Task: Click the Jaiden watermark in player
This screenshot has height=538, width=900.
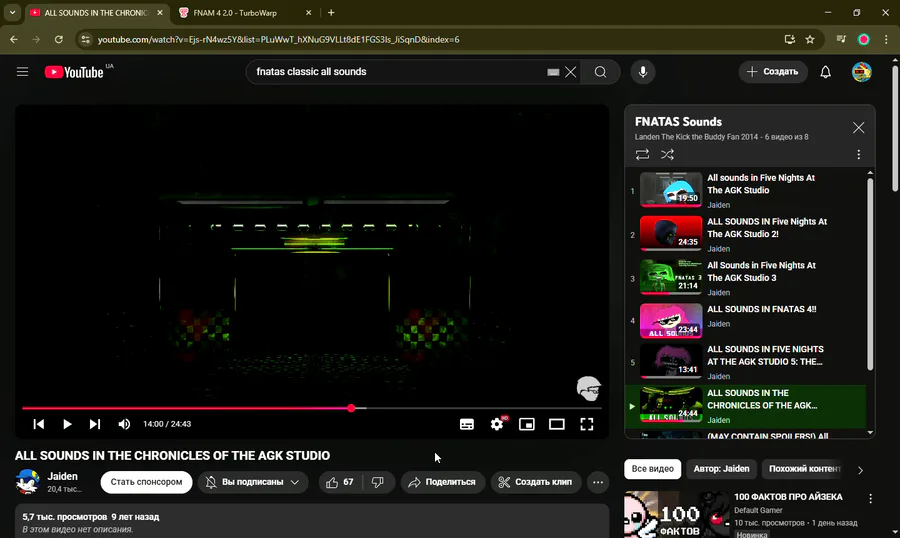Action: [588, 389]
